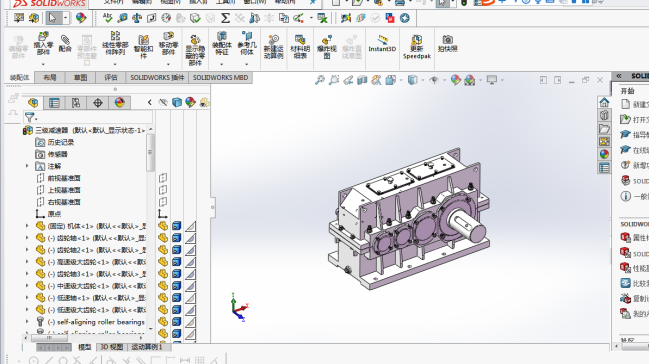Open View Palette tab in task pane
Image resolution: width=649 pixels, height=364 pixels.
604,141
